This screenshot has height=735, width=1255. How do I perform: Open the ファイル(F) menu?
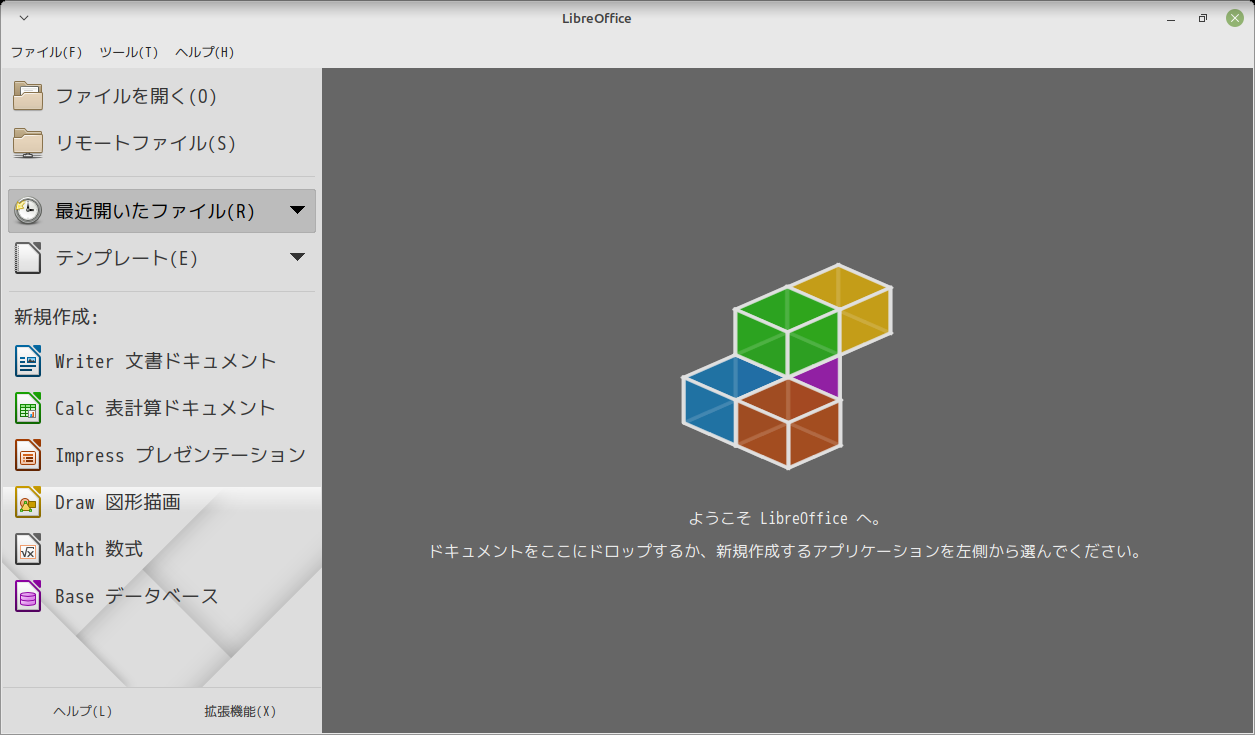pyautogui.click(x=46, y=52)
